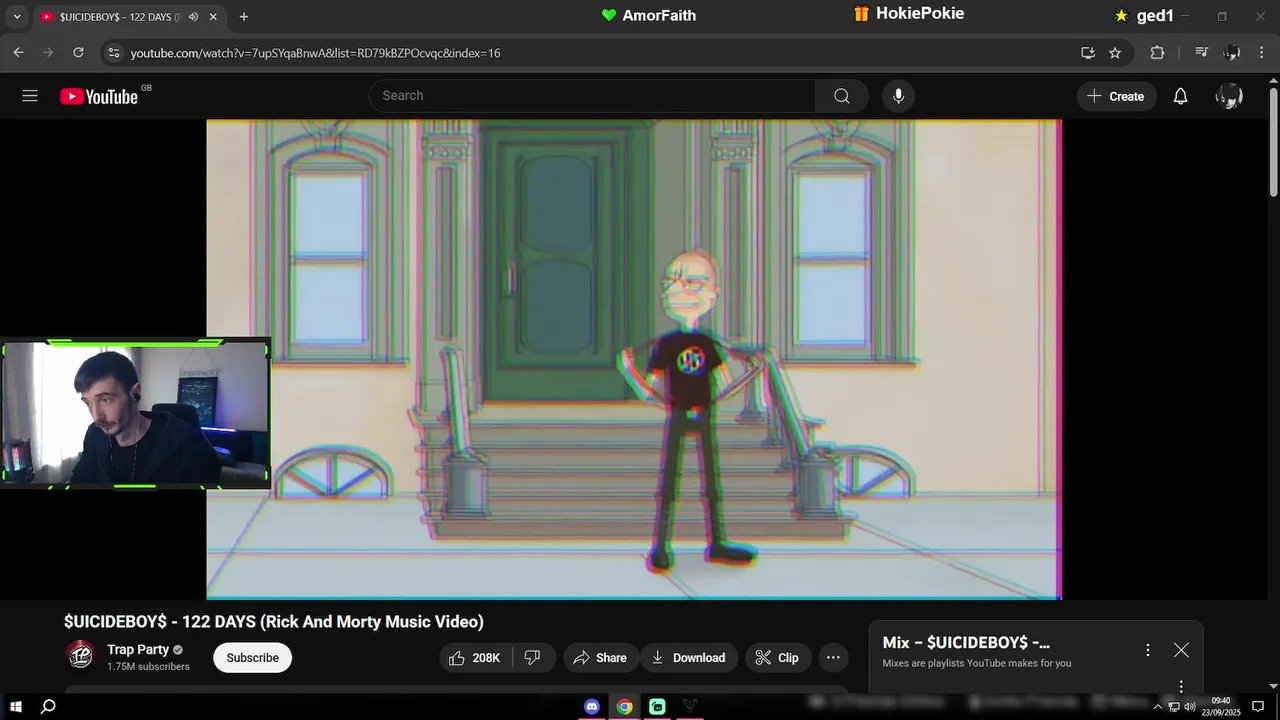The width and height of the screenshot is (1280, 720).
Task: Bookmark this page with star icon
Action: [x=1115, y=52]
